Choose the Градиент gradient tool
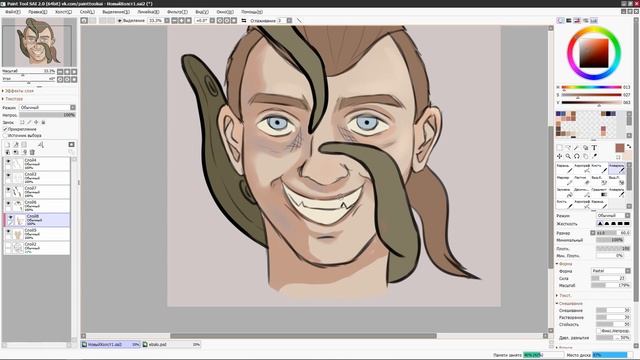This screenshot has width=640, height=360. (599, 192)
